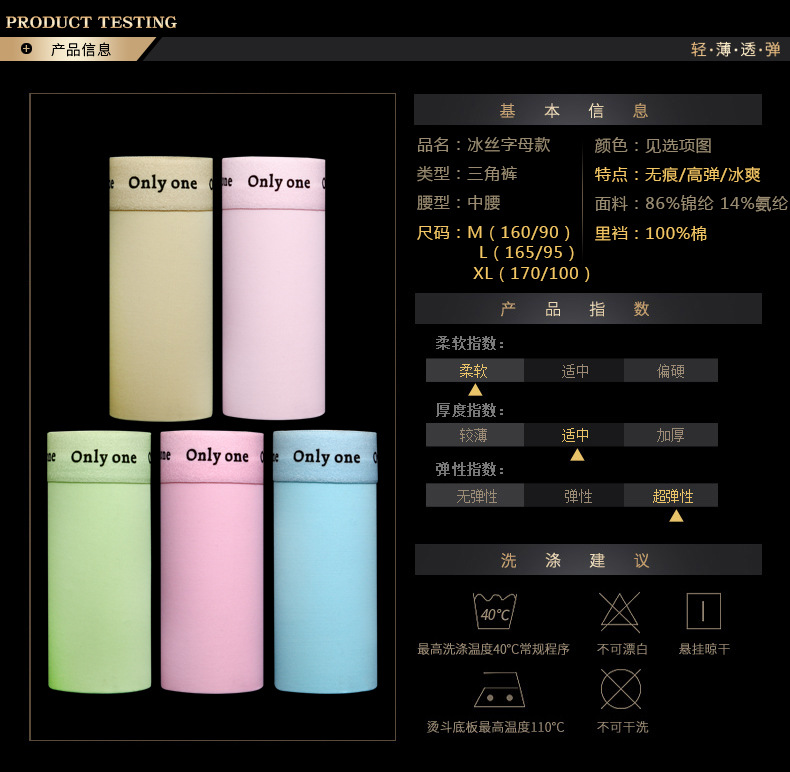Image resolution: width=790 pixels, height=772 pixels.
Task: Click the 见选项图 color text
Action: click(678, 146)
